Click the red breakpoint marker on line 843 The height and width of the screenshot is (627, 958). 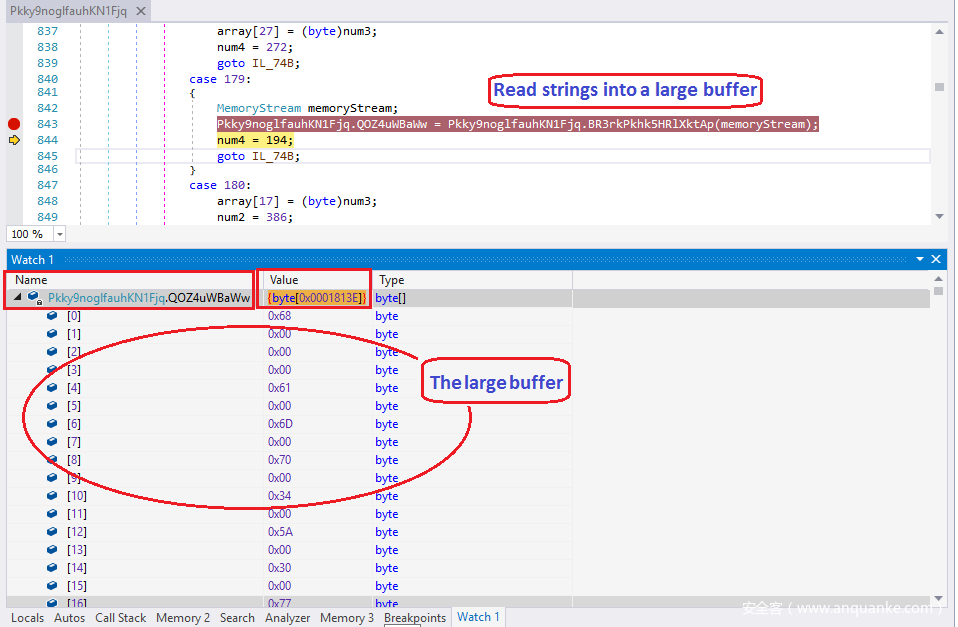point(14,124)
